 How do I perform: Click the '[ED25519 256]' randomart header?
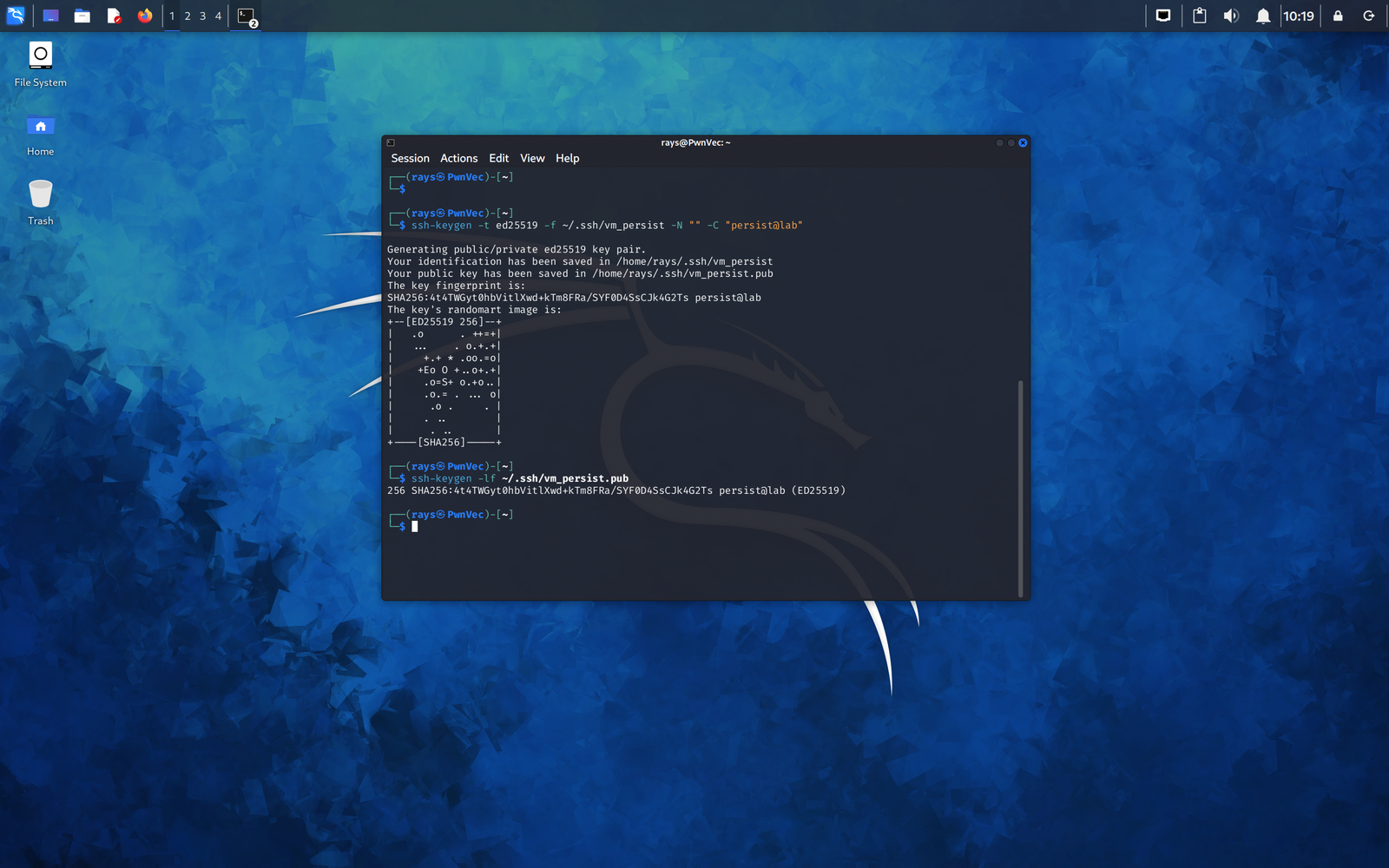click(x=444, y=322)
